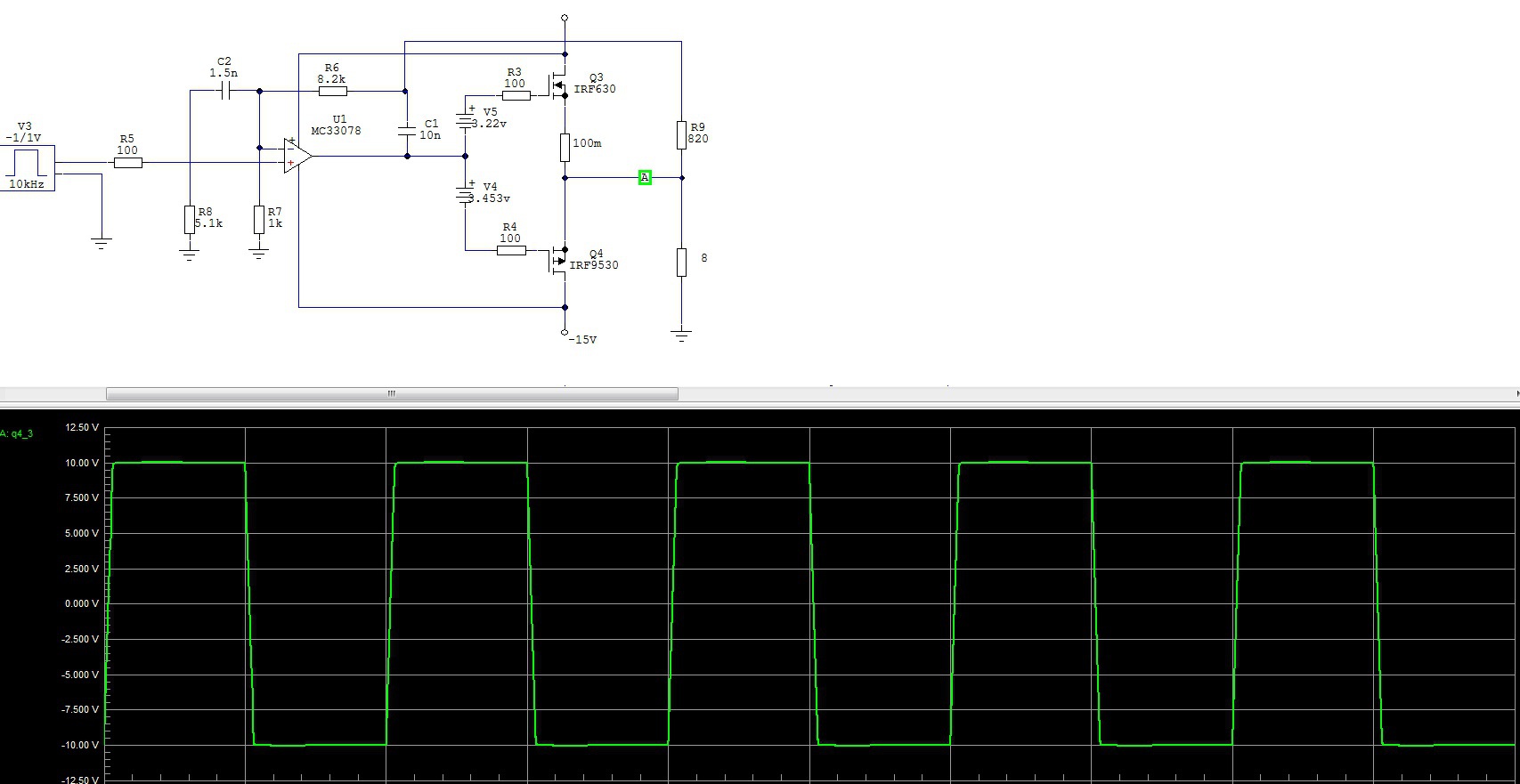
Task: Click the ground symbol under the load resistor
Action: [681, 335]
